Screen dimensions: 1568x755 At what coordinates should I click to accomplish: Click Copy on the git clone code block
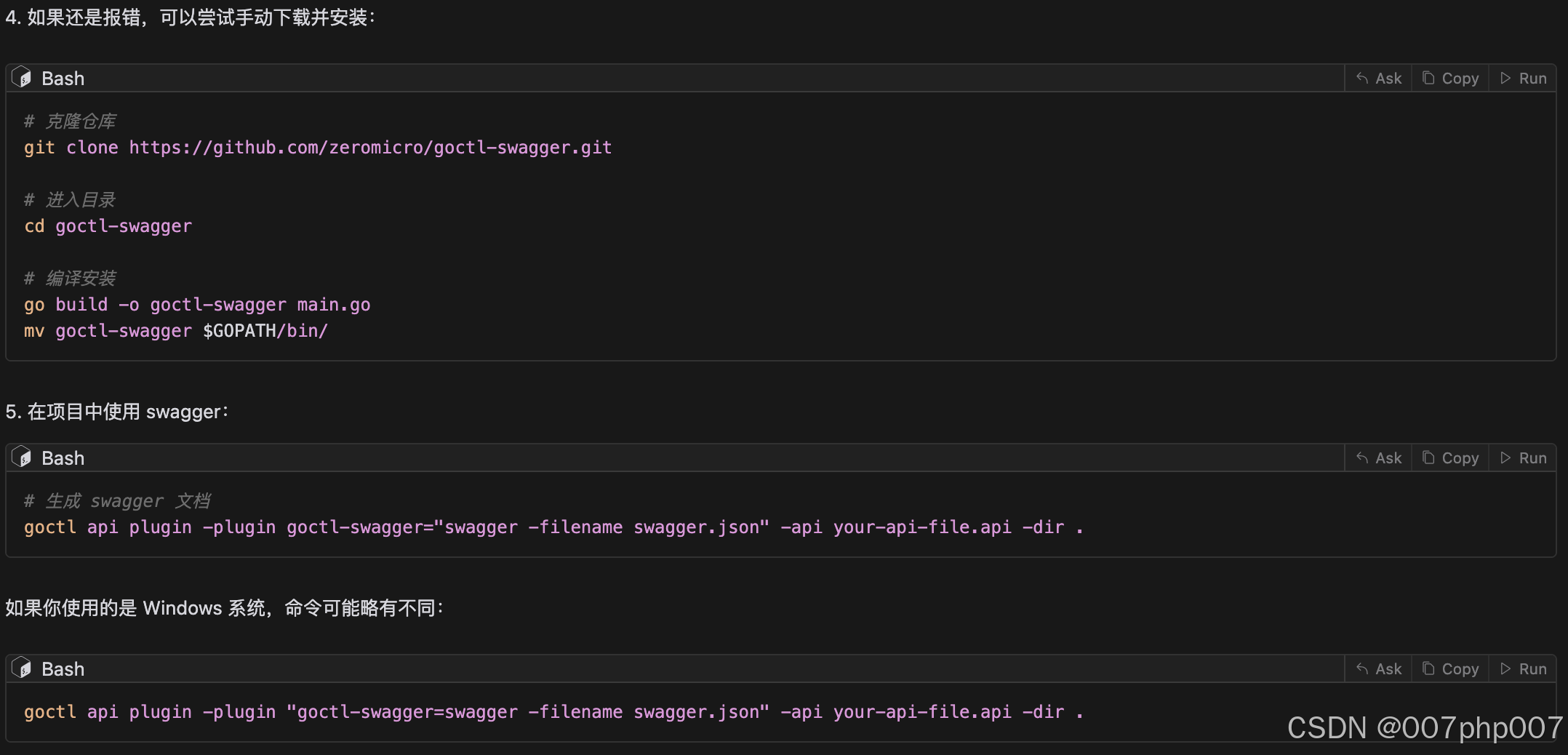(x=1450, y=78)
